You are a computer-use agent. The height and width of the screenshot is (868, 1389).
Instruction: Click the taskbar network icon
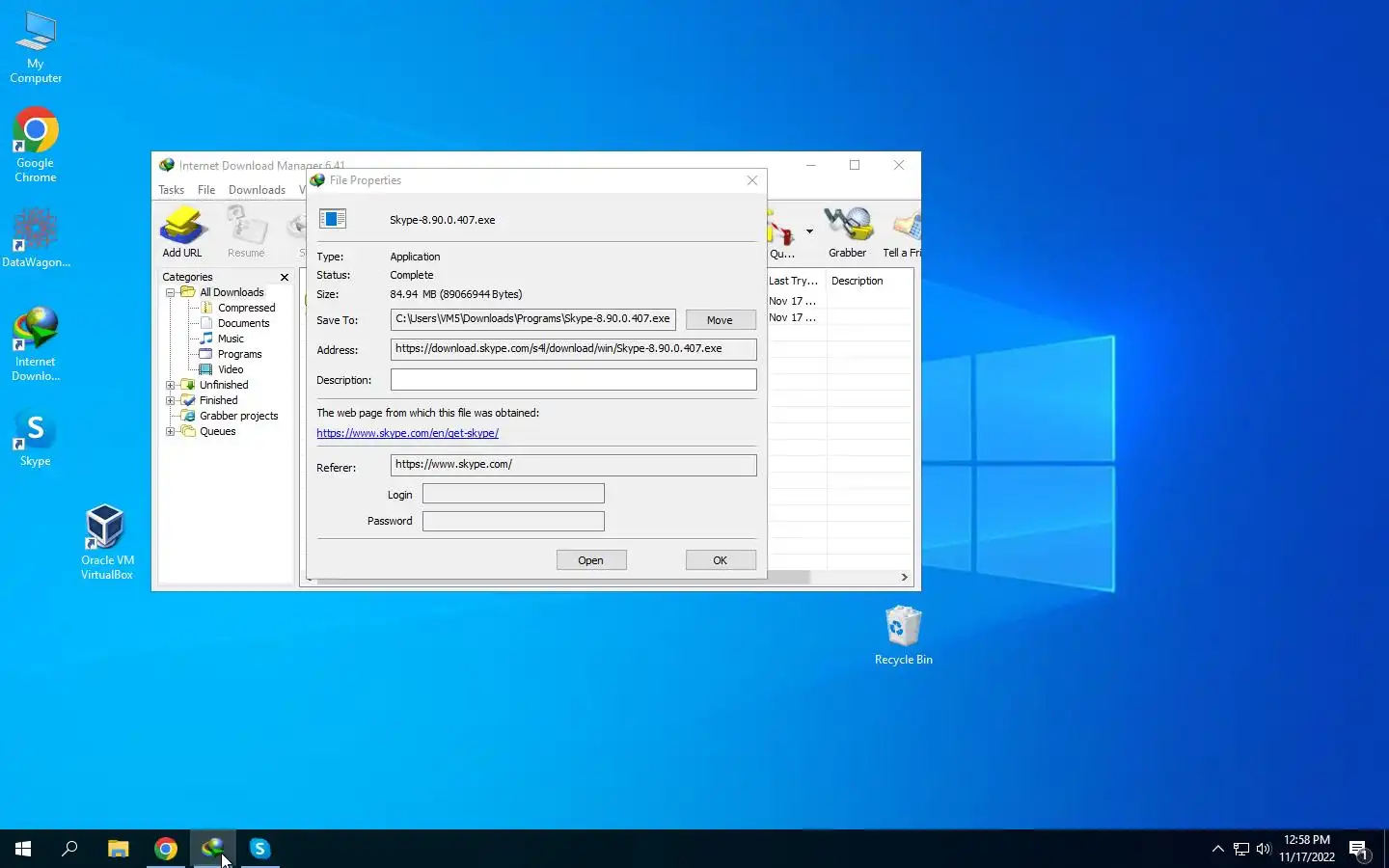(1240, 849)
